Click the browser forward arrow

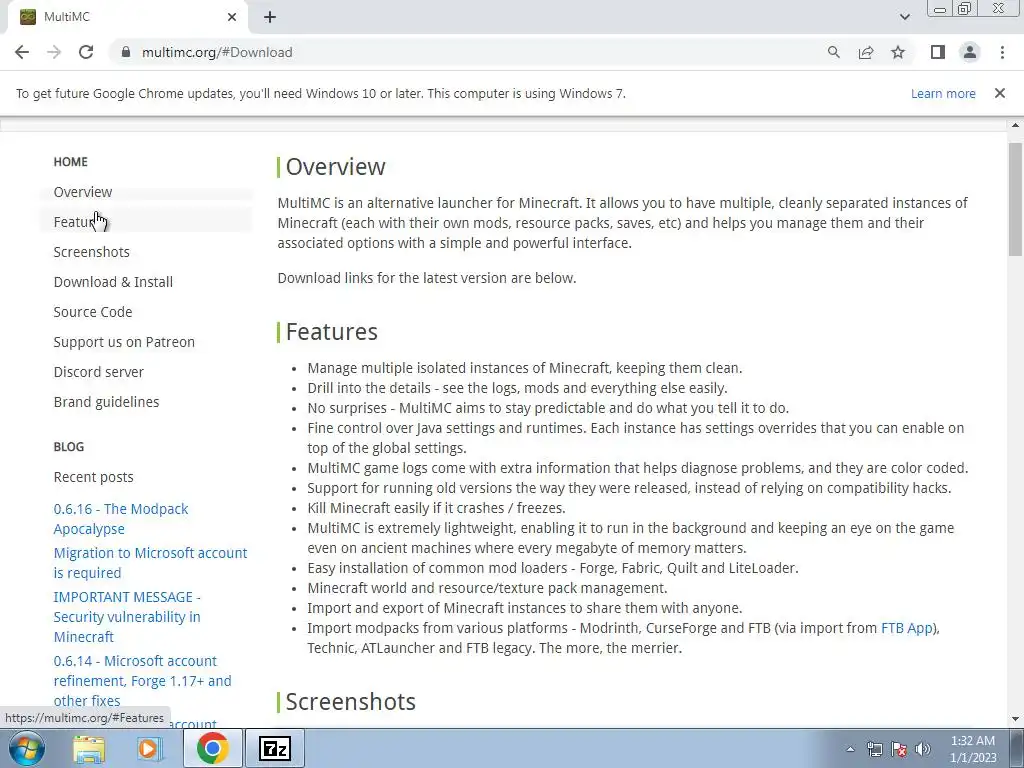pos(54,52)
